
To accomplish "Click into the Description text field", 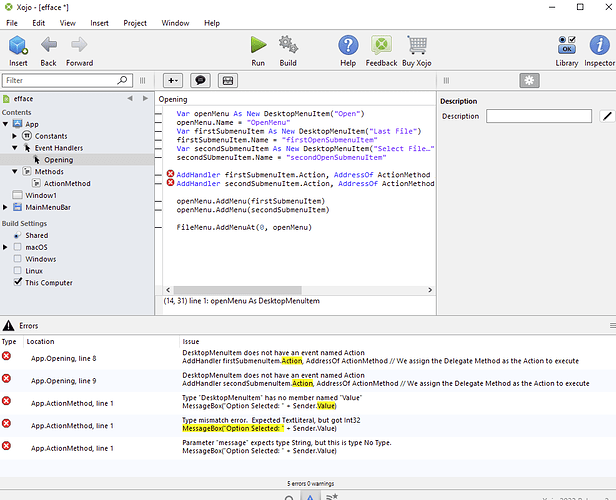I will pyautogui.click(x=539, y=116).
